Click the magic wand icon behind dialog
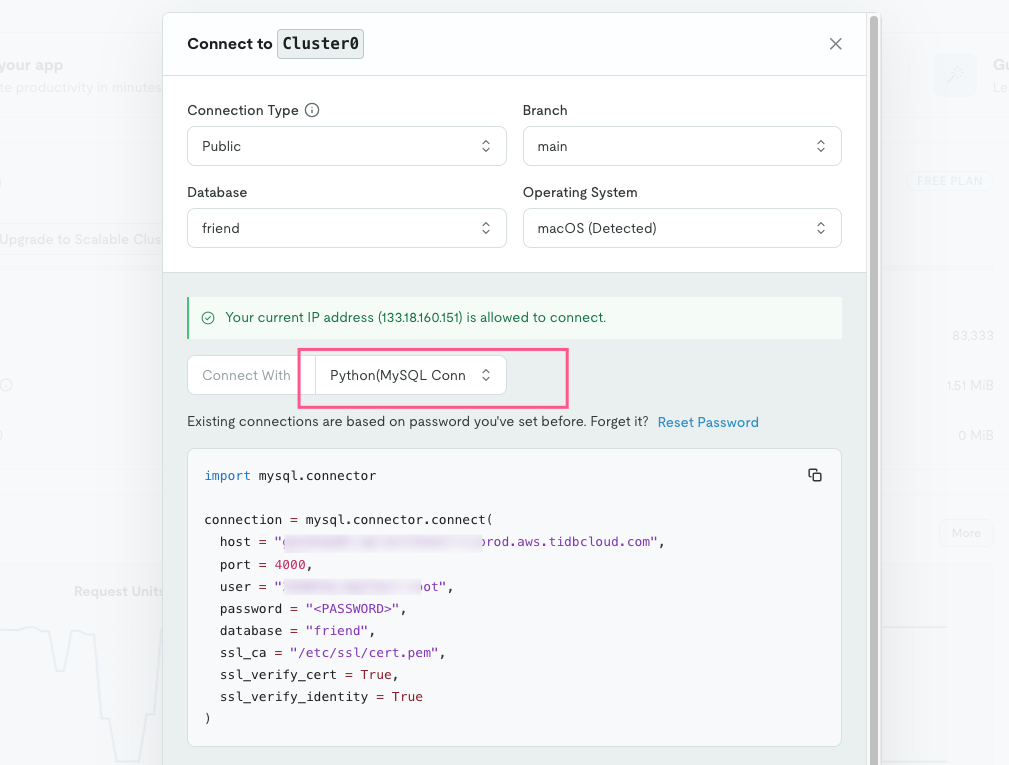This screenshot has width=1009, height=765. [954, 75]
